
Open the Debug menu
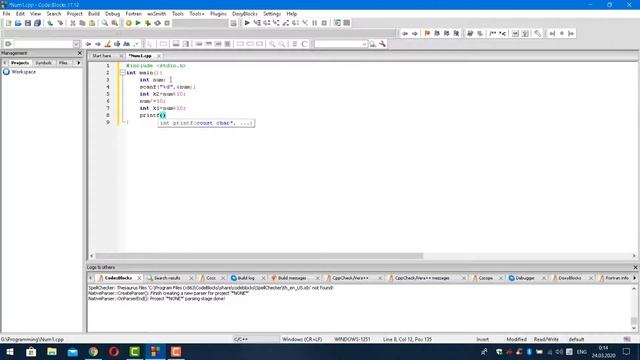pyautogui.click(x=113, y=14)
